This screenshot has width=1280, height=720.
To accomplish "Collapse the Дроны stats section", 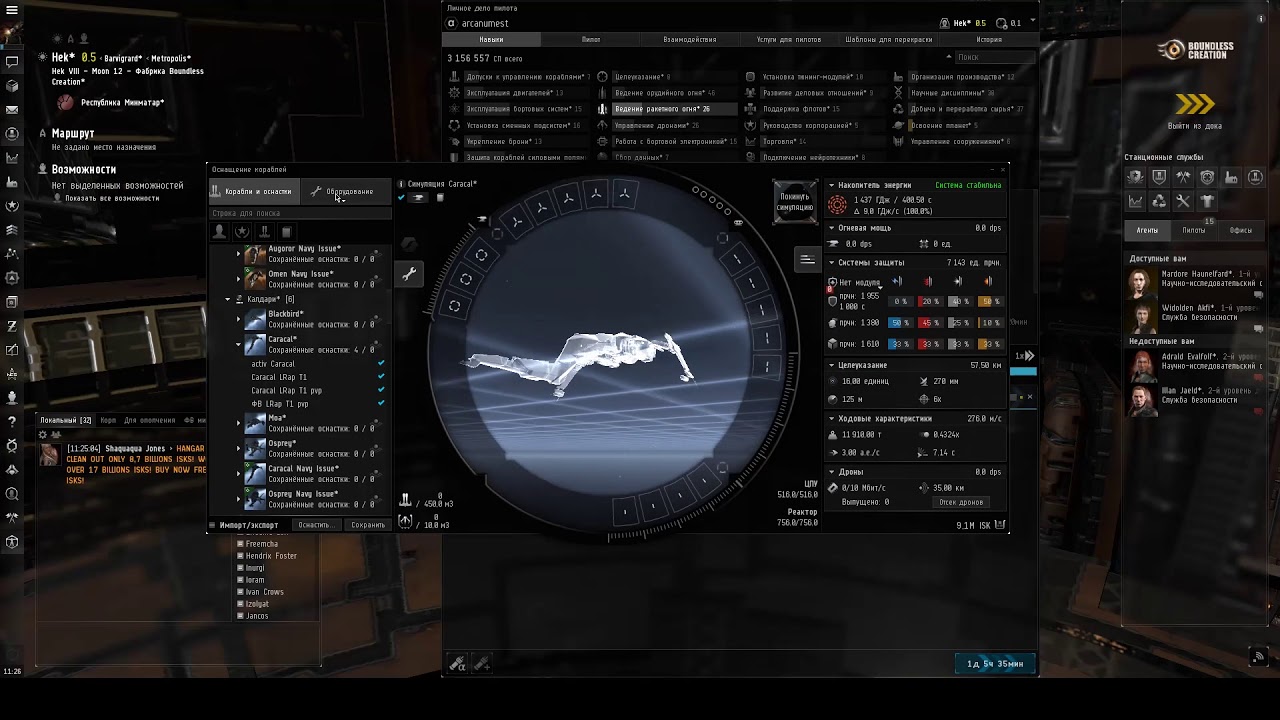I will tap(831, 472).
